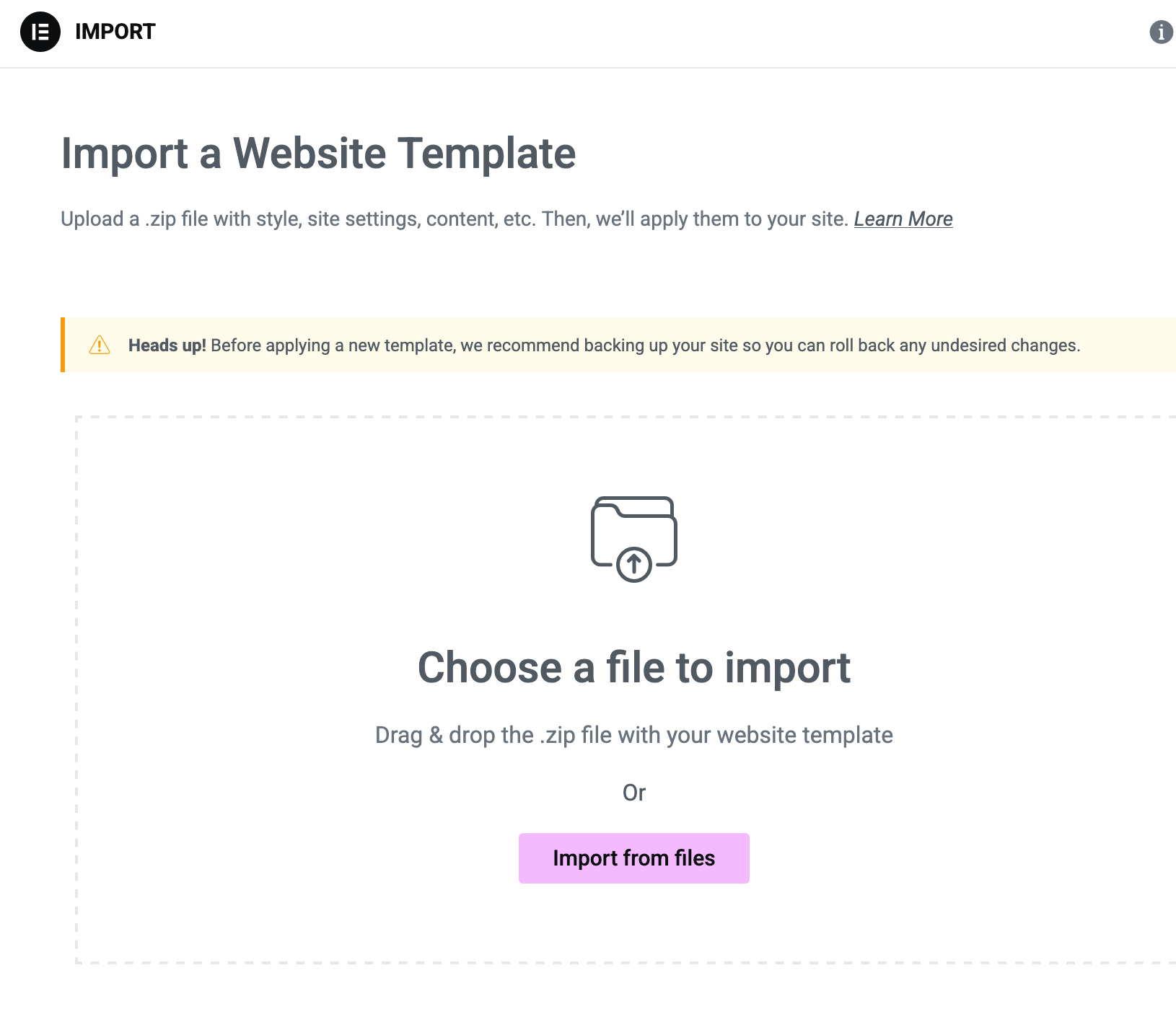1176x1017 pixels.
Task: Open the info icon in header
Action: (x=1161, y=32)
